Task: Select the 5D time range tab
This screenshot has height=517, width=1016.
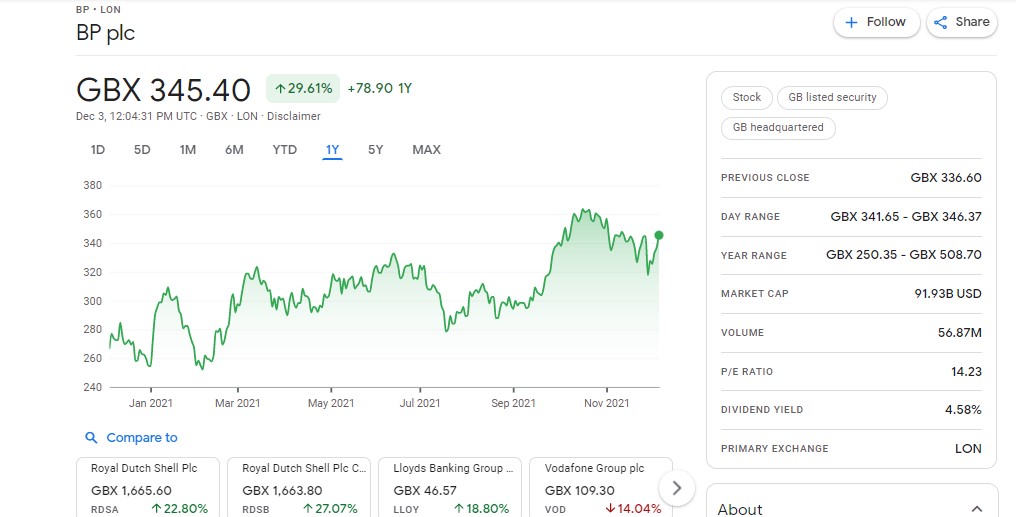Action: (142, 150)
